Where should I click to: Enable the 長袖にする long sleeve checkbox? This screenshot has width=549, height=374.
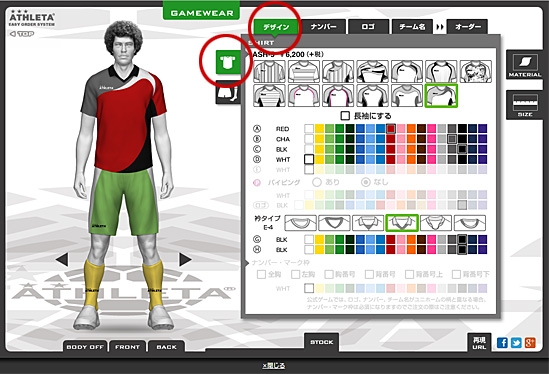(345, 116)
